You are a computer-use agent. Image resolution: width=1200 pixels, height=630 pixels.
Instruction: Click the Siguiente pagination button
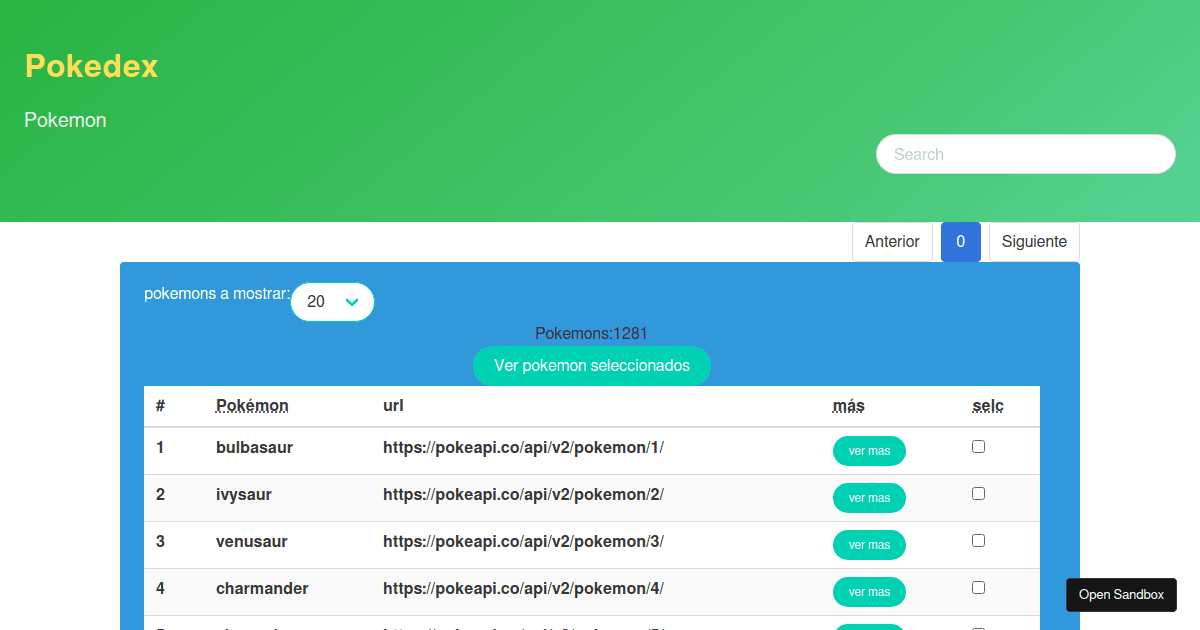(1034, 241)
